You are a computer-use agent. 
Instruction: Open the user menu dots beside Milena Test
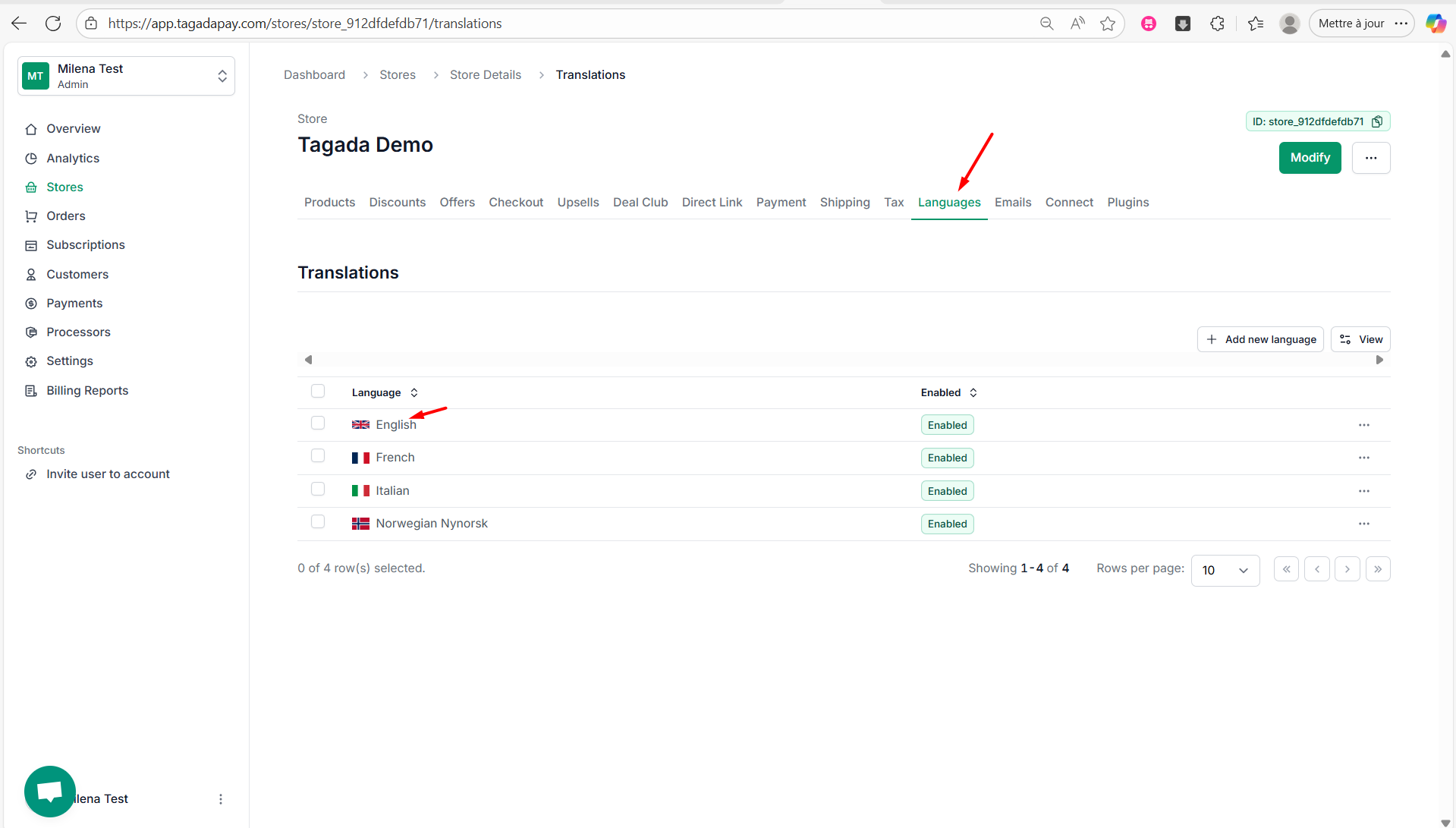(x=221, y=799)
